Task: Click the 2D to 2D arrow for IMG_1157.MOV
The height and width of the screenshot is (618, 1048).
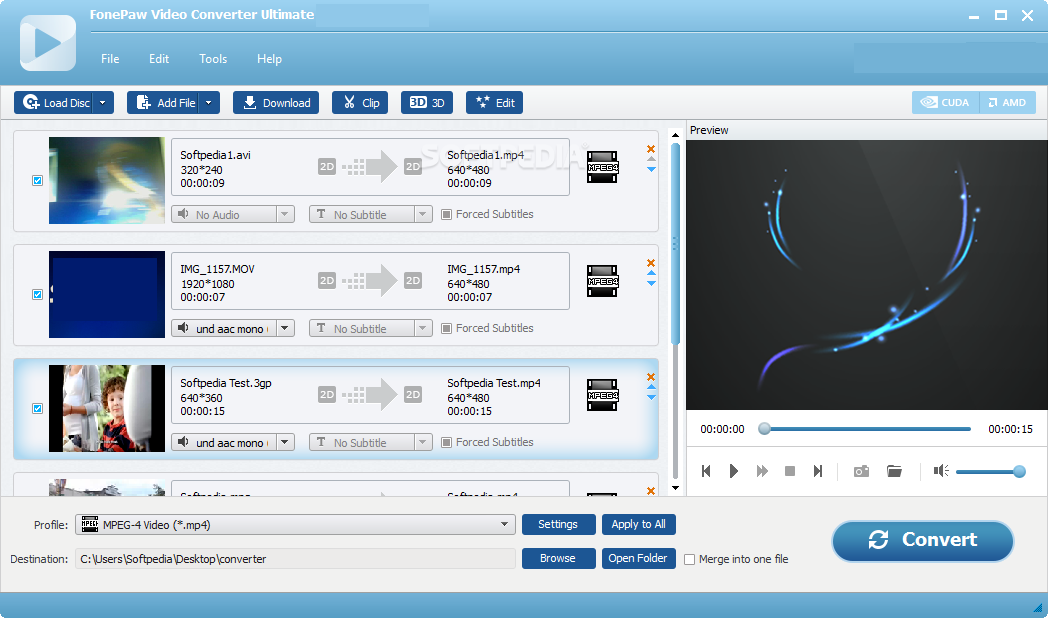Action: point(370,281)
